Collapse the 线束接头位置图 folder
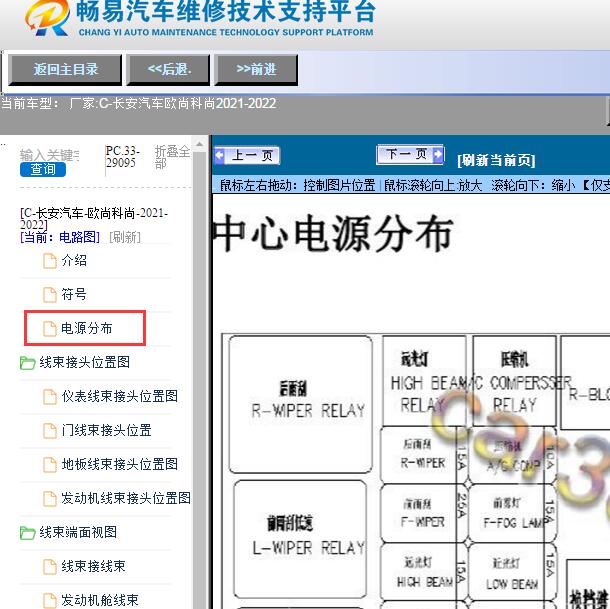The height and width of the screenshot is (609, 610). (84, 362)
